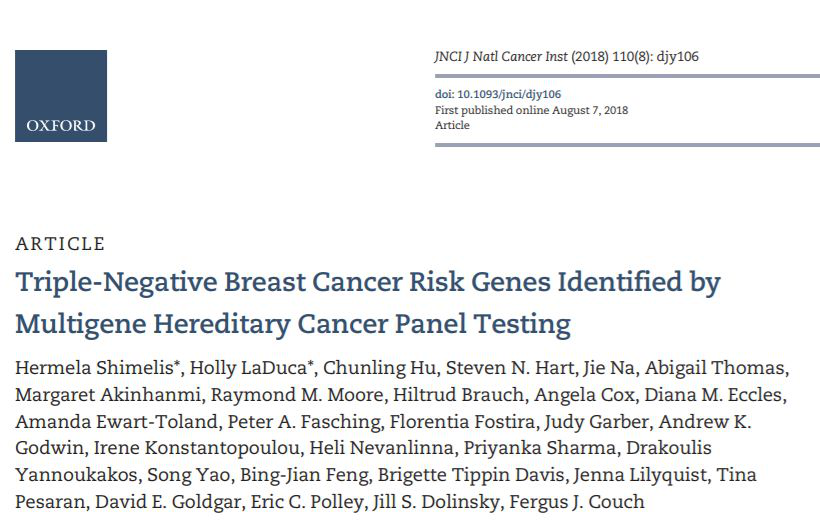Click author Judy Garber
The image size is (820, 527).
596,421
